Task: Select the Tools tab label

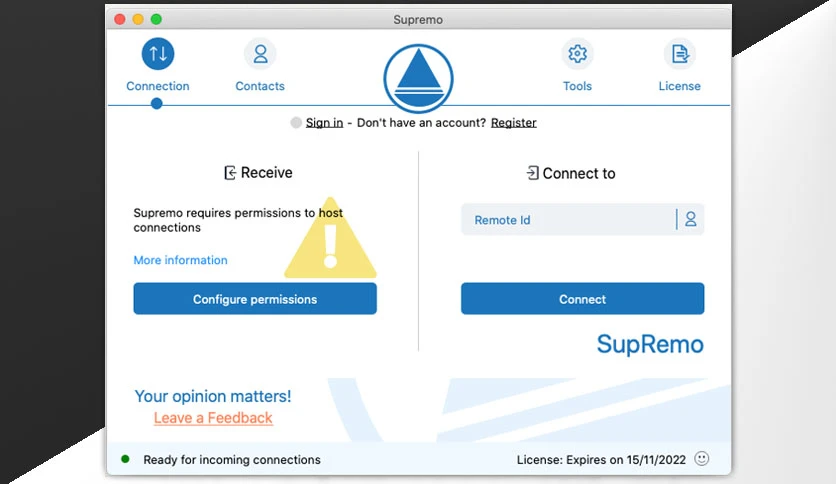Action: coord(577,86)
